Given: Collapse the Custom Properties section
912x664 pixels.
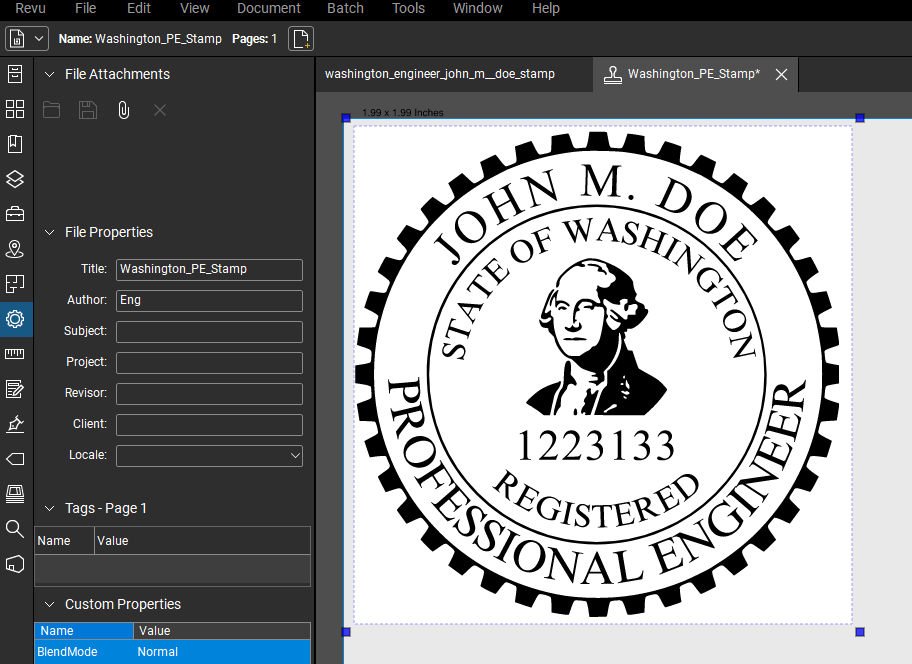Looking at the screenshot, I should 50,604.
